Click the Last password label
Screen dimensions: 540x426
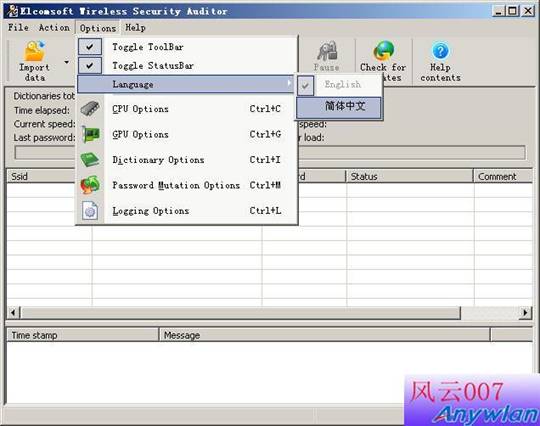tap(44, 138)
